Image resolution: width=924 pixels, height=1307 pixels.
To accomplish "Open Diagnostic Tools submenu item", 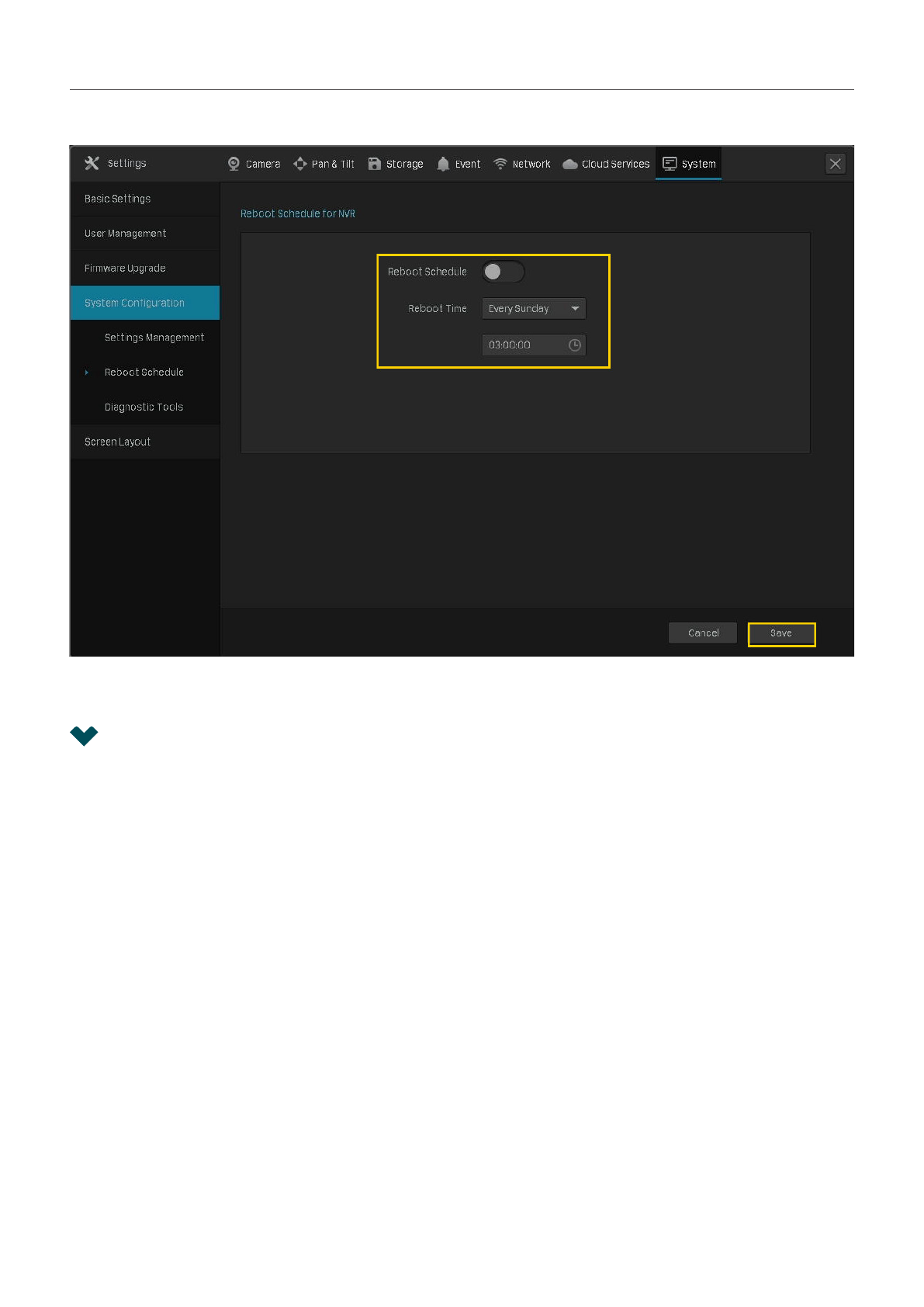I will [x=144, y=407].
